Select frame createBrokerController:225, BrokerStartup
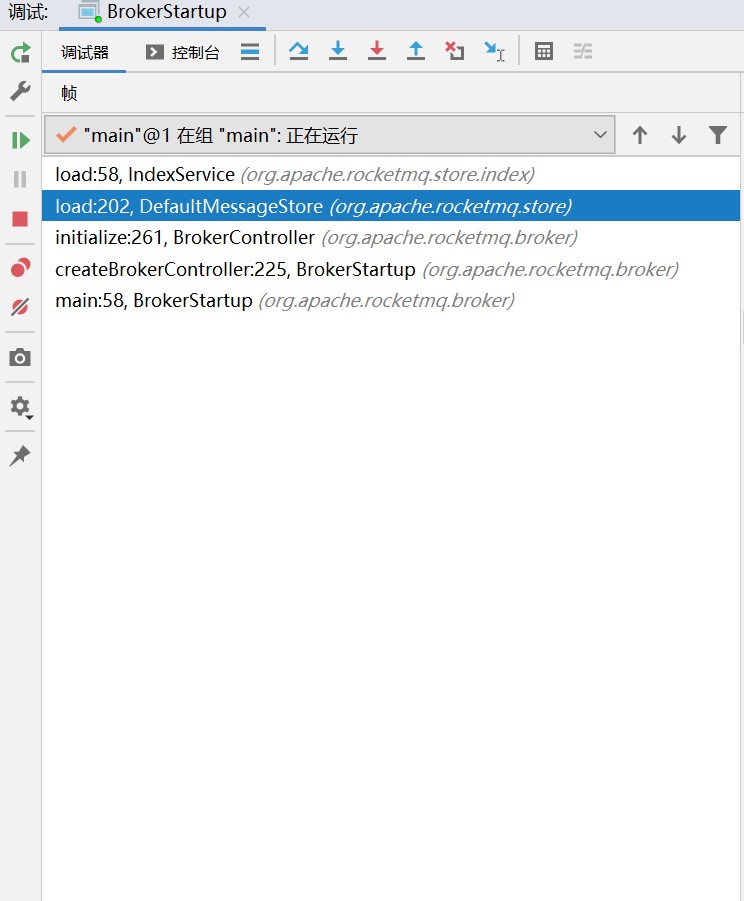The height and width of the screenshot is (901, 744). tap(391, 269)
